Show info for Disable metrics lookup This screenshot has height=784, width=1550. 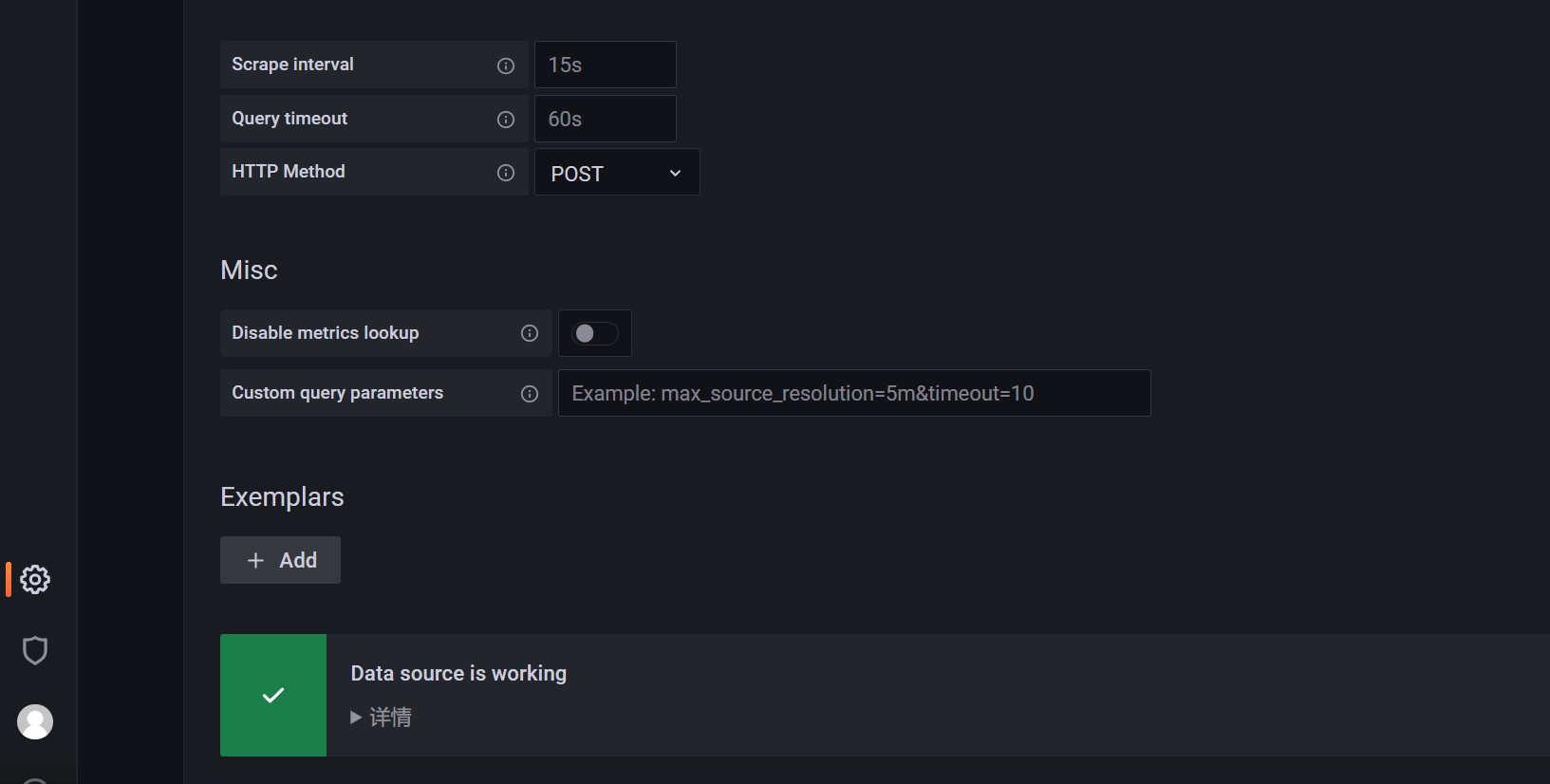click(530, 333)
